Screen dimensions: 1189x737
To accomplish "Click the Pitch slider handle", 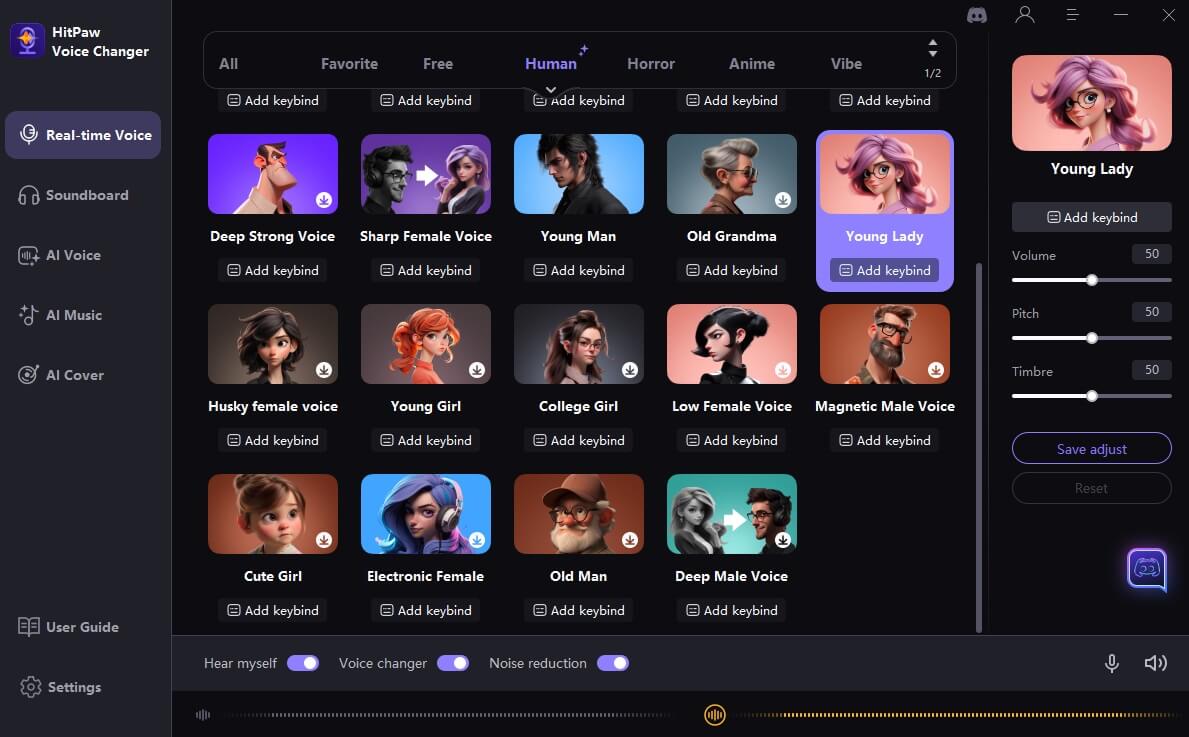I will [x=1092, y=338].
